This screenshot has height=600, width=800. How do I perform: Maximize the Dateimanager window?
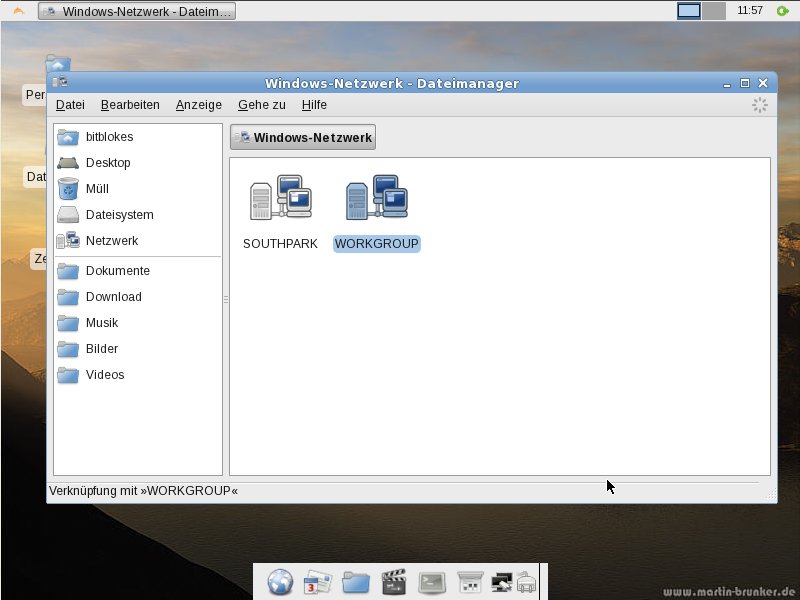pos(745,83)
